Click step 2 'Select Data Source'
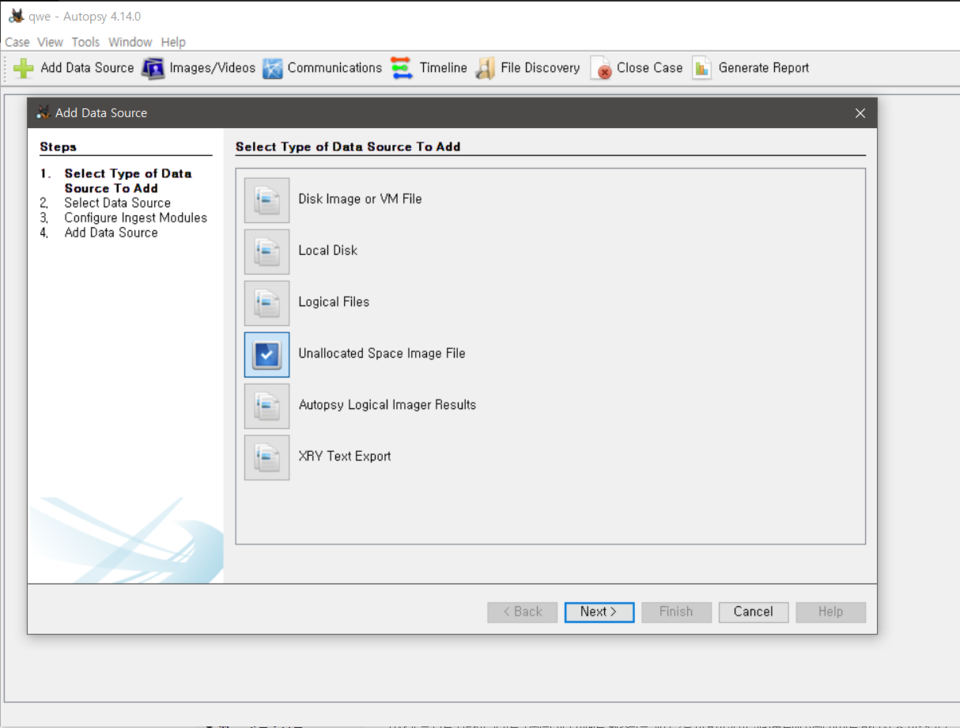960x728 pixels. pos(117,203)
